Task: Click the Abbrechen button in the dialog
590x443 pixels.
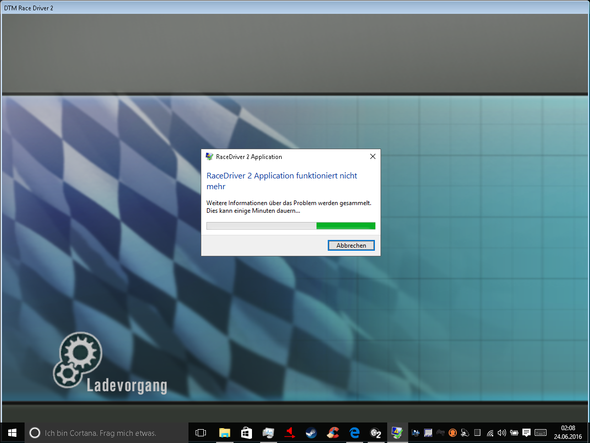Action: pyautogui.click(x=351, y=245)
